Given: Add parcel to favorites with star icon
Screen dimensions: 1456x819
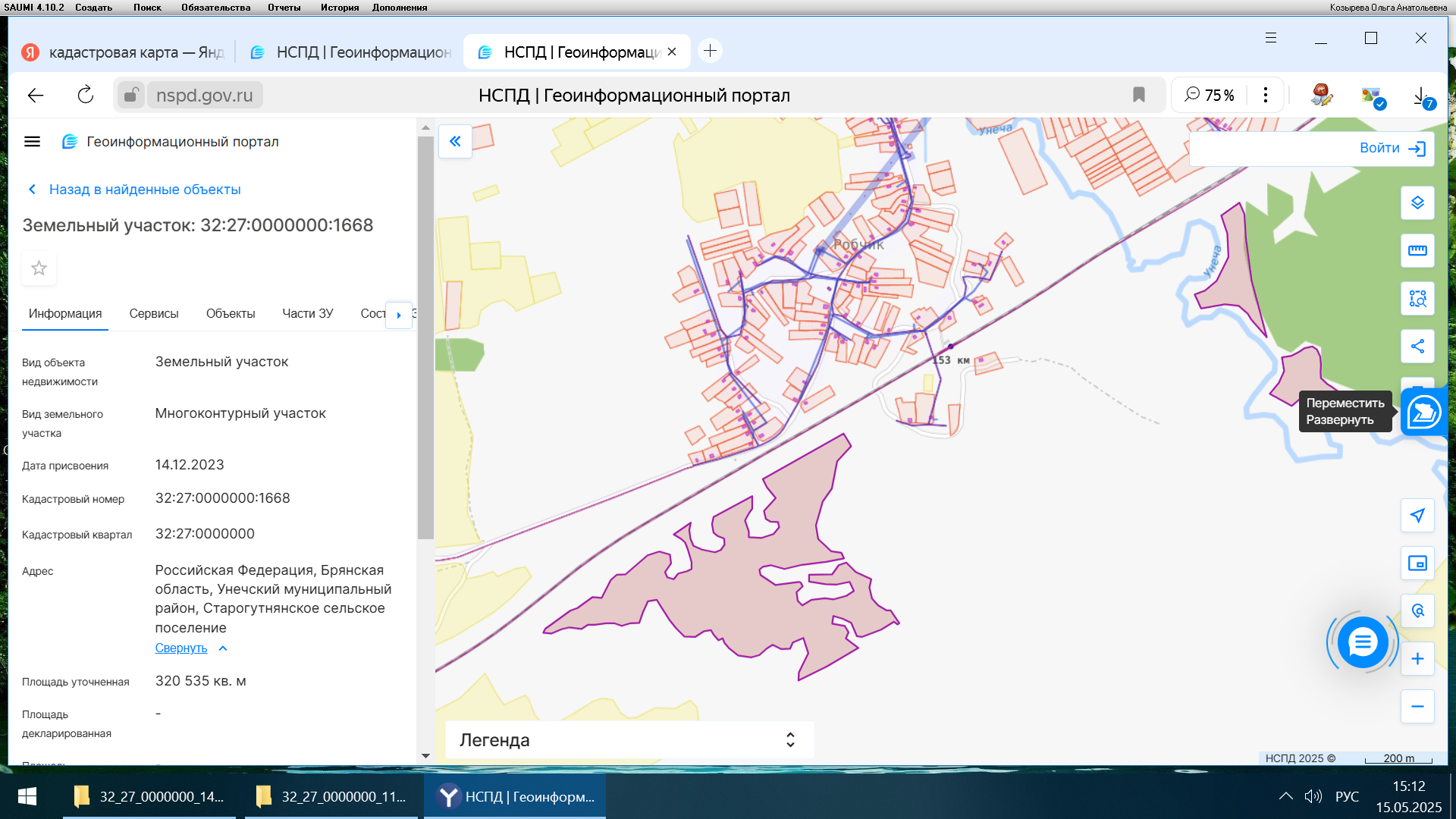Looking at the screenshot, I should pos(39,268).
